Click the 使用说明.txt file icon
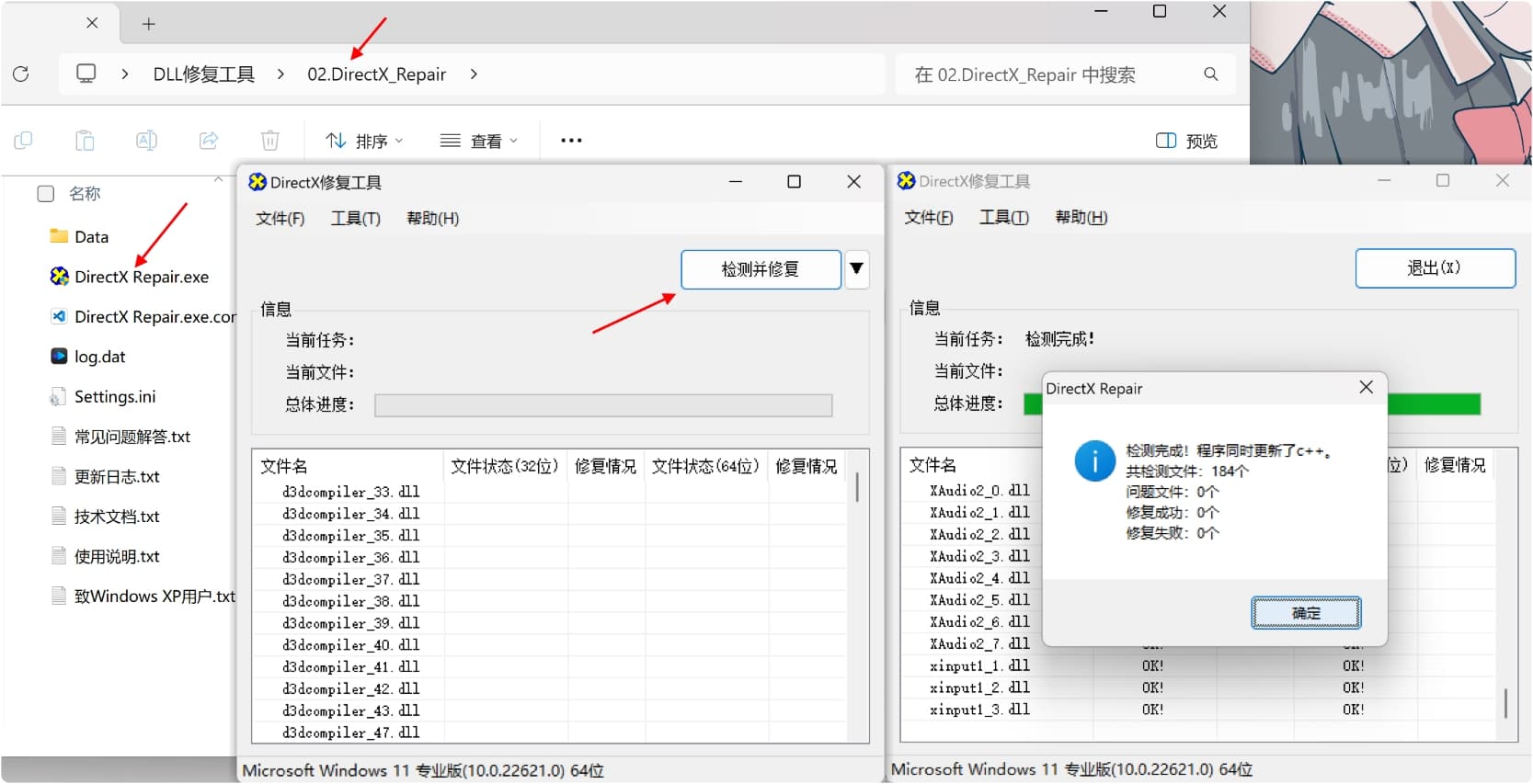The height and width of the screenshot is (784, 1533). tap(59, 556)
